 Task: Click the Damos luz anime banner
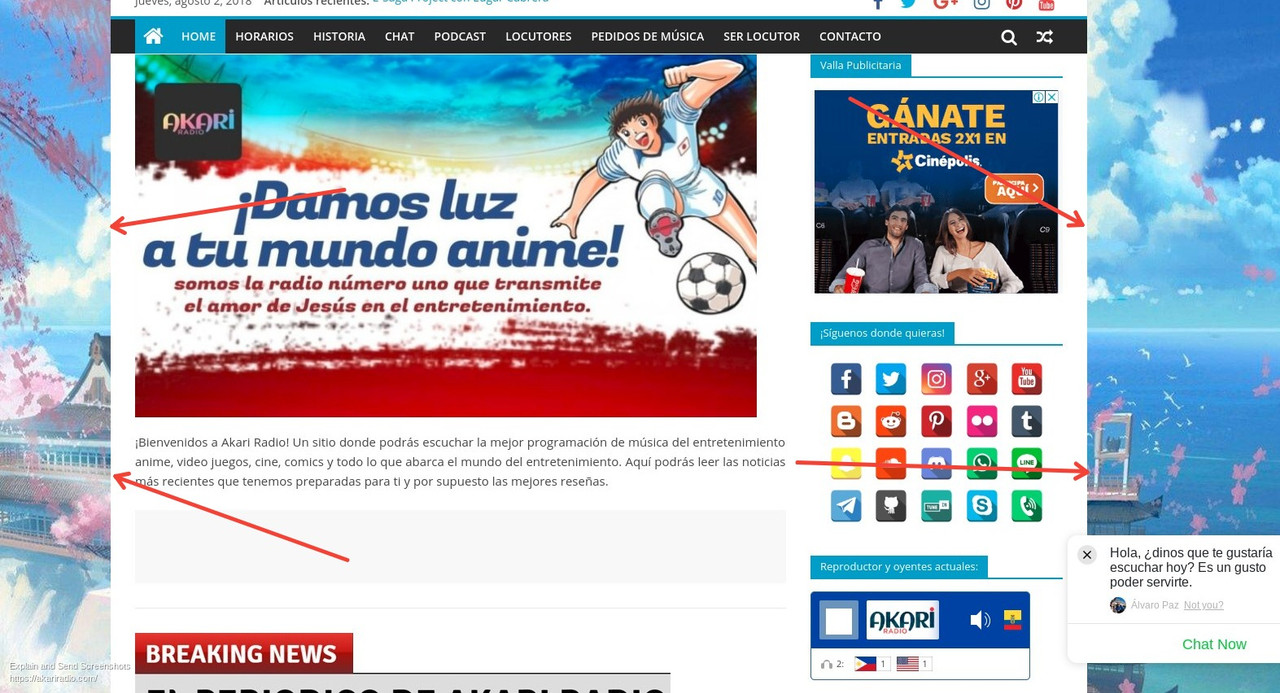click(446, 235)
